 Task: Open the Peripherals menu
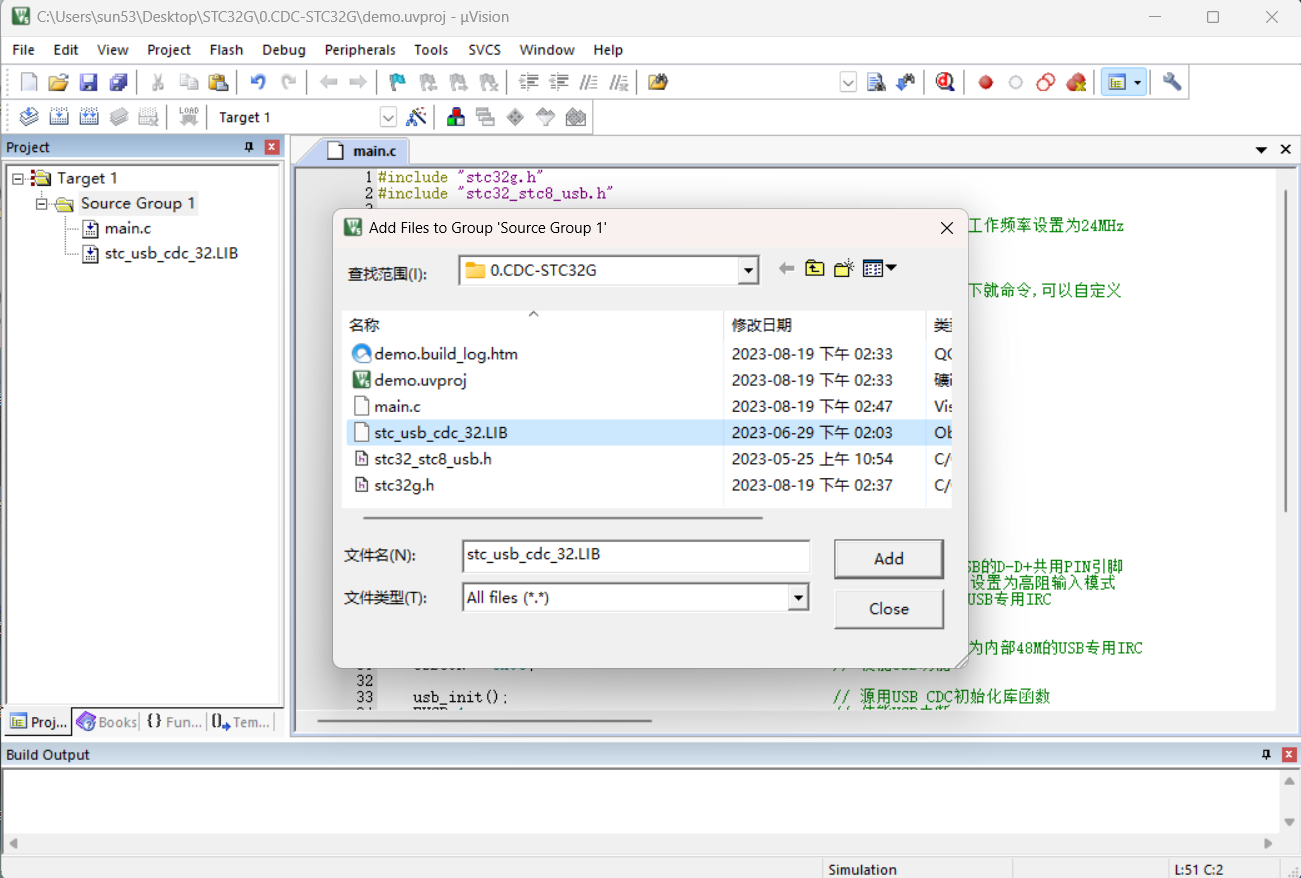(360, 50)
